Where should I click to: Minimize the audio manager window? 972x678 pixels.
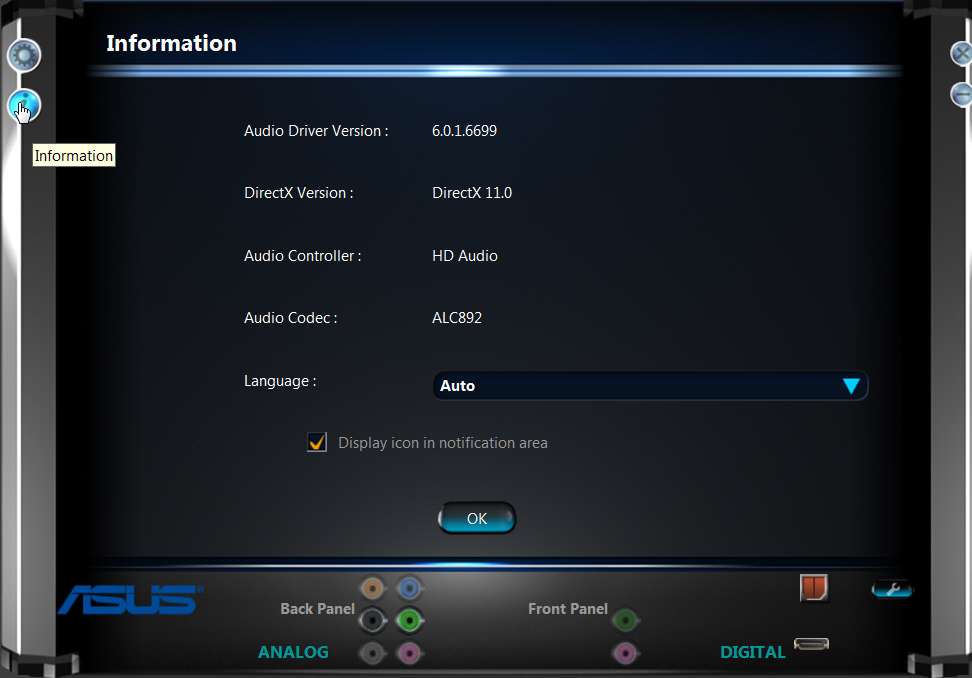pos(960,94)
